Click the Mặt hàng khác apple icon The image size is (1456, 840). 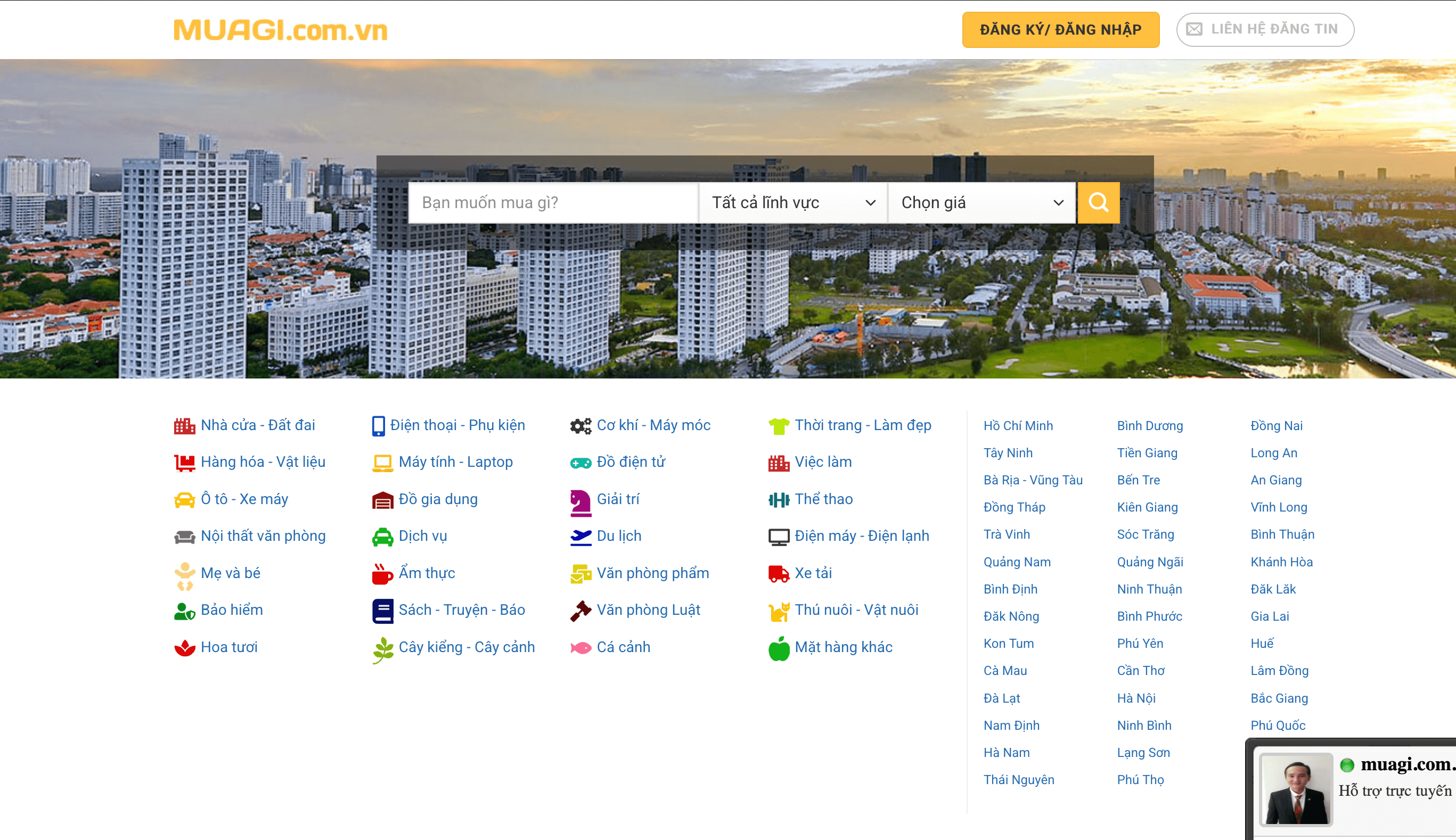point(779,648)
